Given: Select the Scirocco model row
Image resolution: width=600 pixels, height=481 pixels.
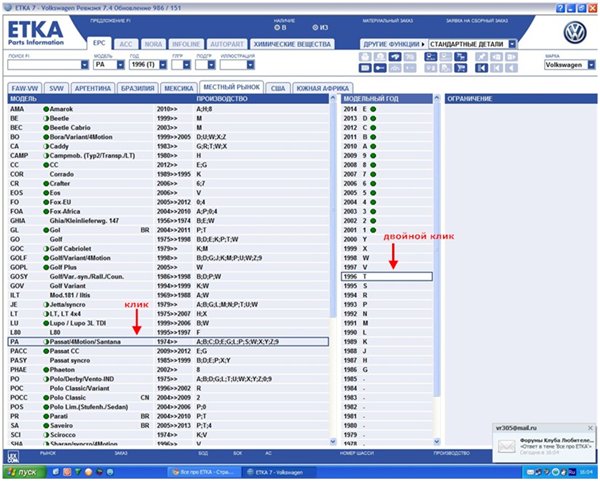Looking at the screenshot, I should (x=168, y=435).
